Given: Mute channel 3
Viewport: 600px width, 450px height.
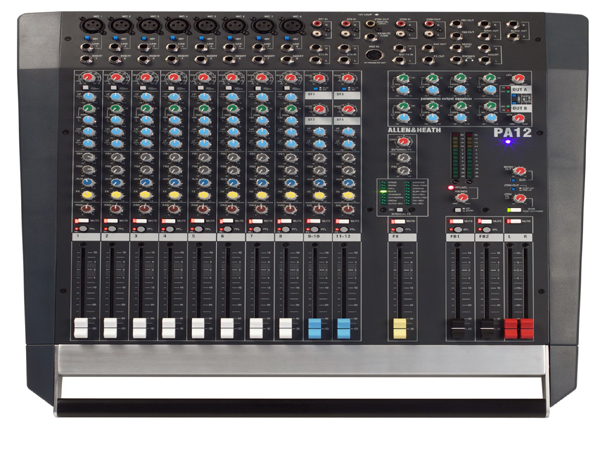Looking at the screenshot, I should click(140, 221).
